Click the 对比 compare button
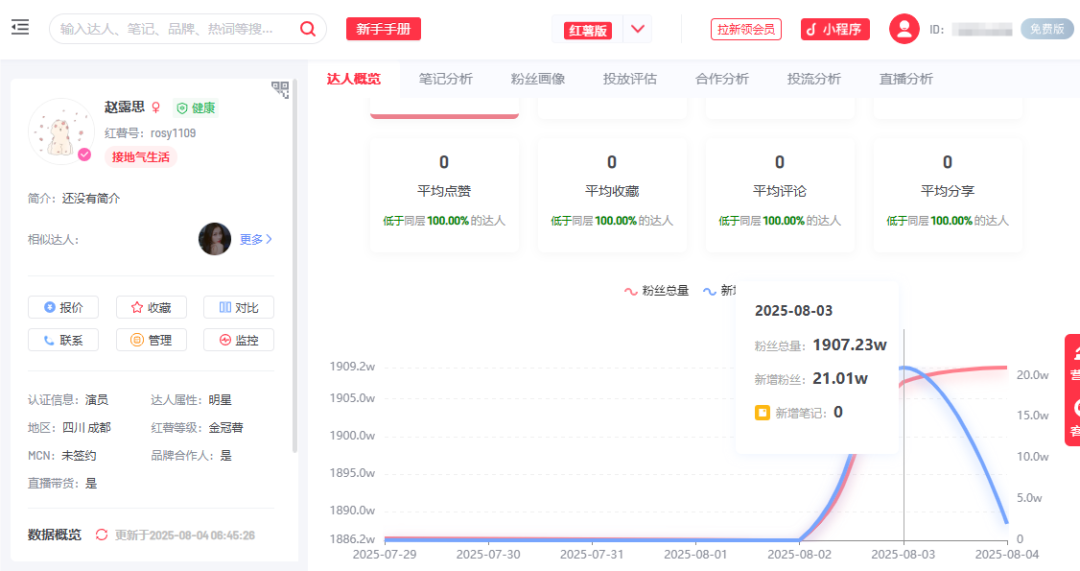 point(238,307)
